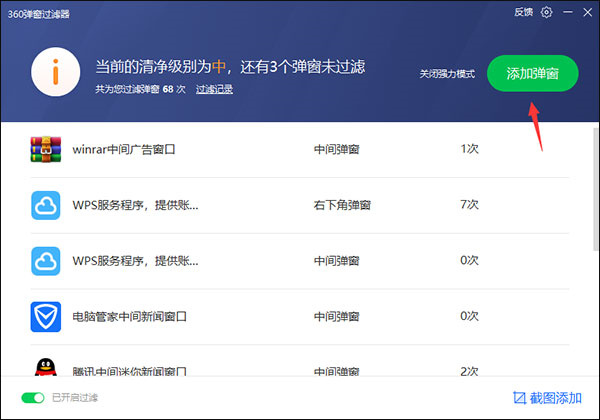Select 腾讯中间迷你新闻窗口 entry
Screen dimensions: 600x420
click(x=300, y=361)
